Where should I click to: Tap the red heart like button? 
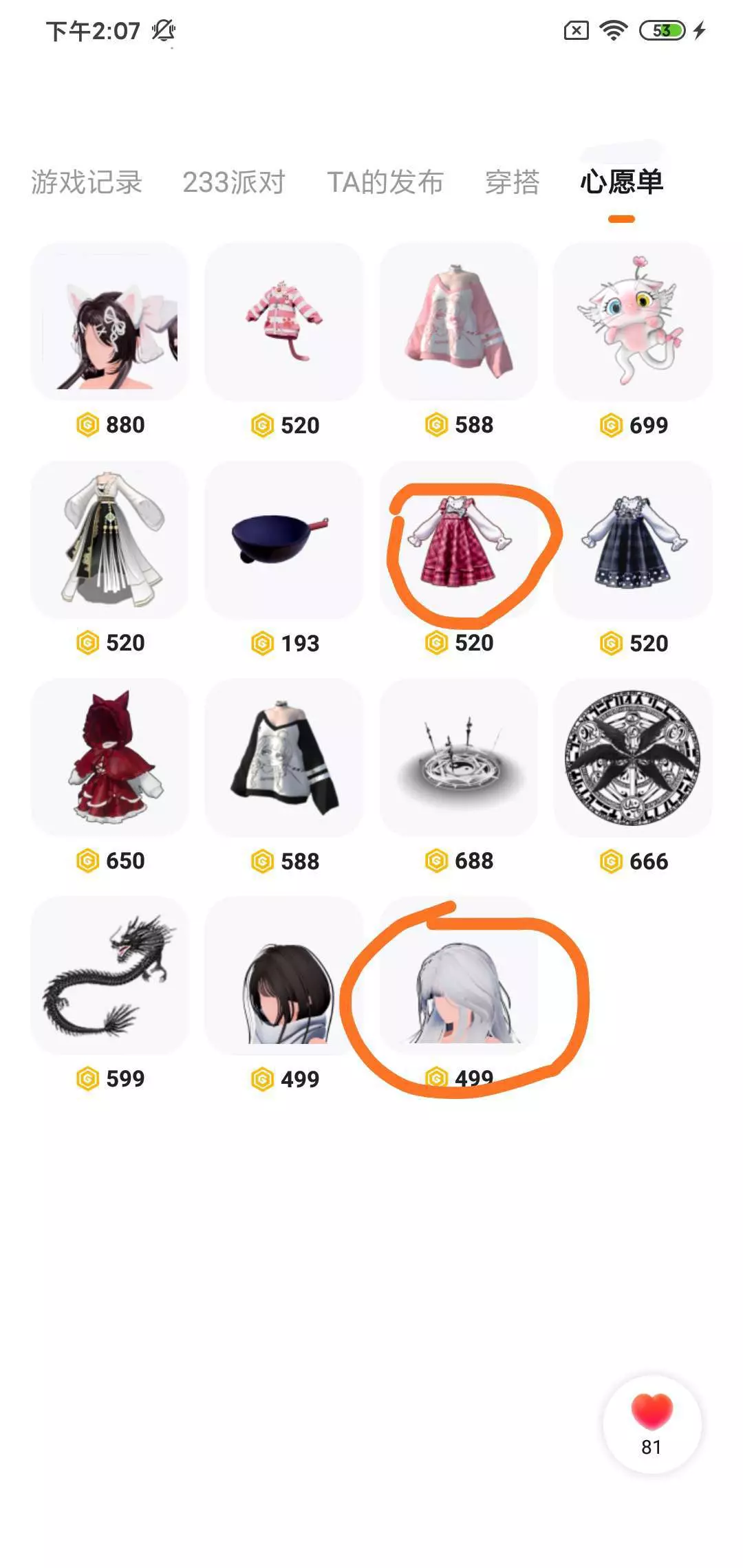[x=652, y=1424]
